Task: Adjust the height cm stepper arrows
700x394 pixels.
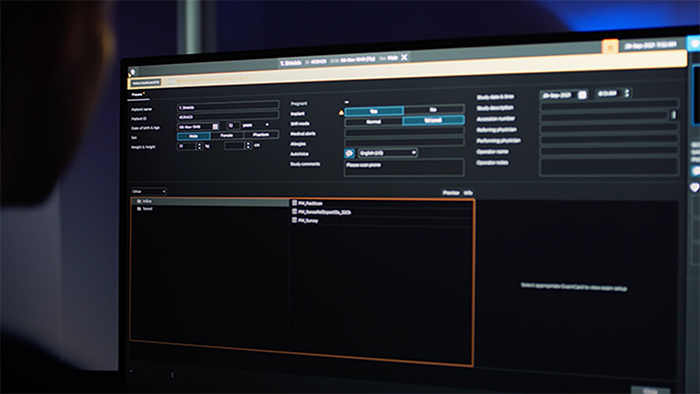Action: click(x=249, y=145)
